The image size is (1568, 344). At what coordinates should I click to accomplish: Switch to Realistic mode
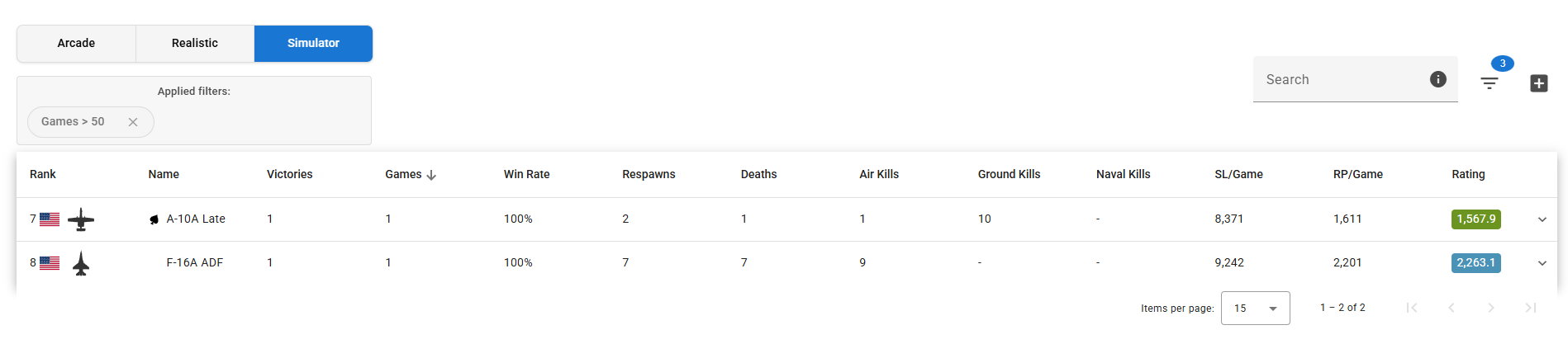195,43
